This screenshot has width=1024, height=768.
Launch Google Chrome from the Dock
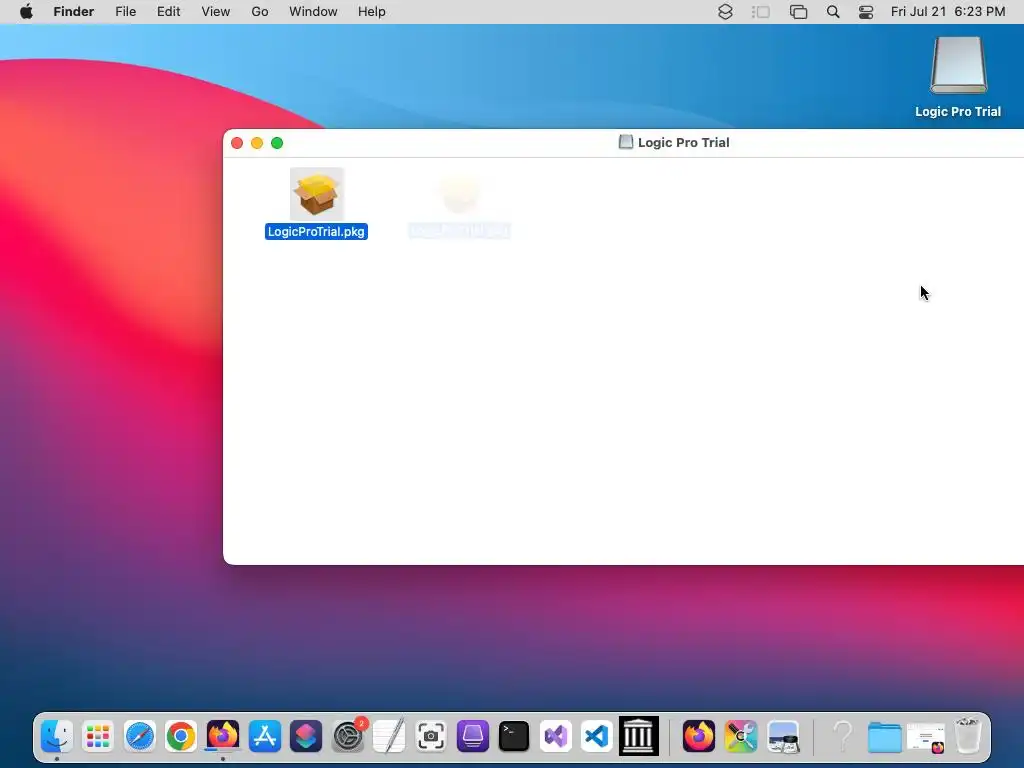[x=181, y=737]
